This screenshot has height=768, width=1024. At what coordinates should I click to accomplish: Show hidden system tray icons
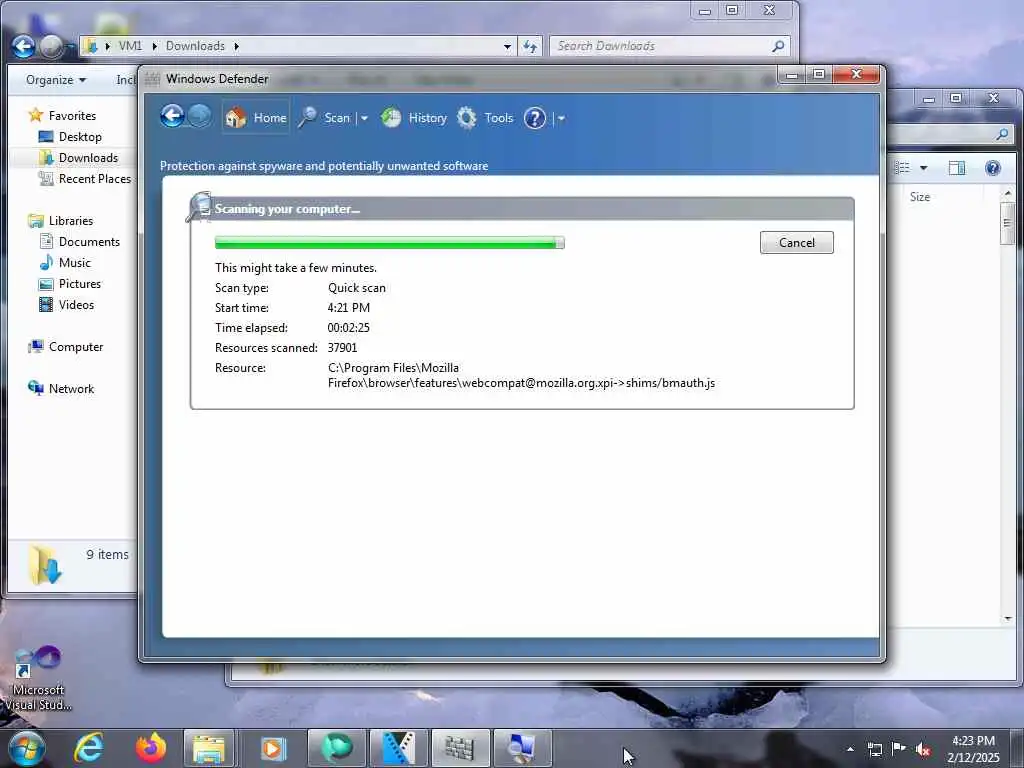tap(850, 749)
